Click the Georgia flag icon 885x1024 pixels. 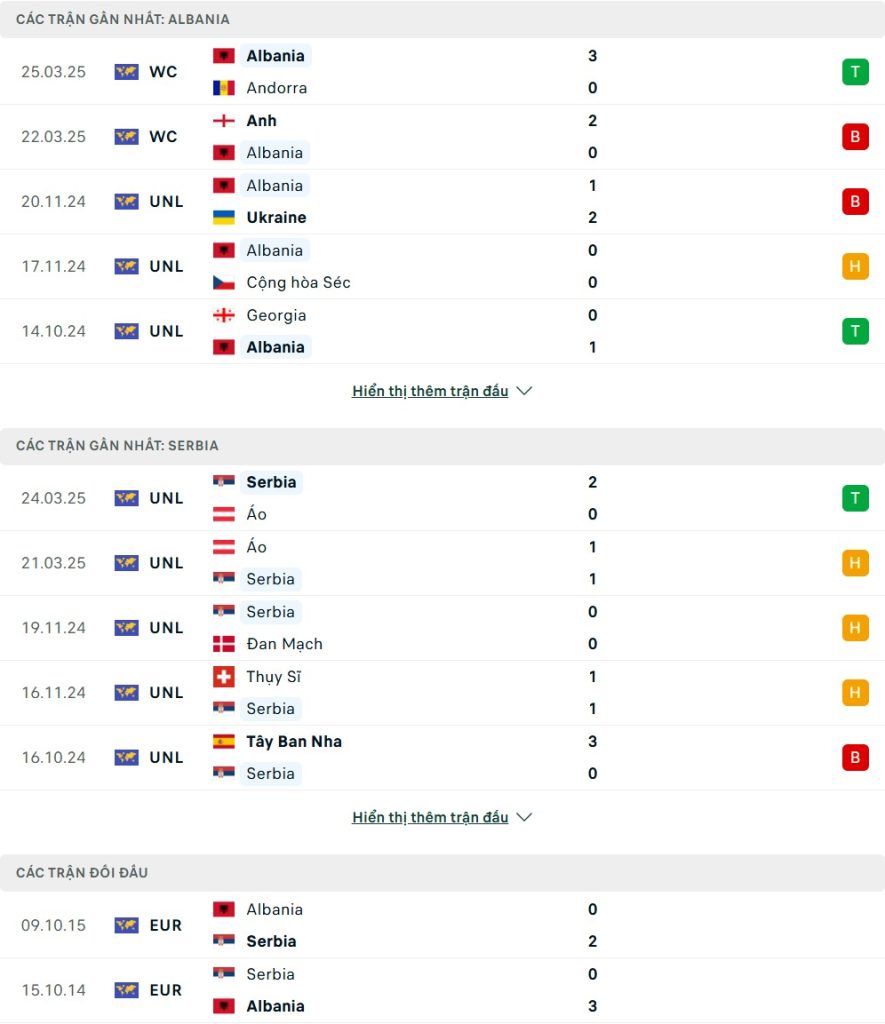(223, 315)
